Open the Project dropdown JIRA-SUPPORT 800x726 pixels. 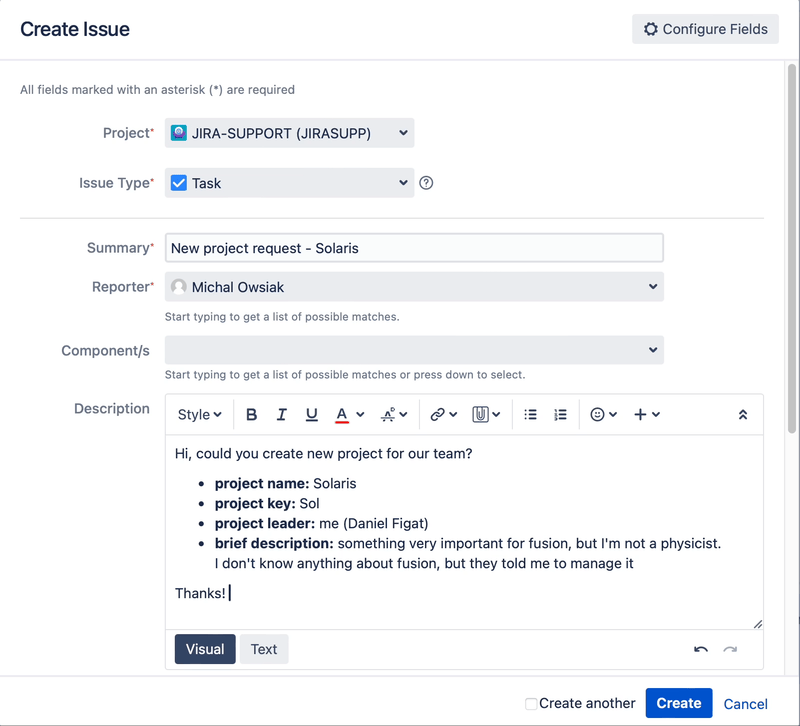tap(289, 133)
